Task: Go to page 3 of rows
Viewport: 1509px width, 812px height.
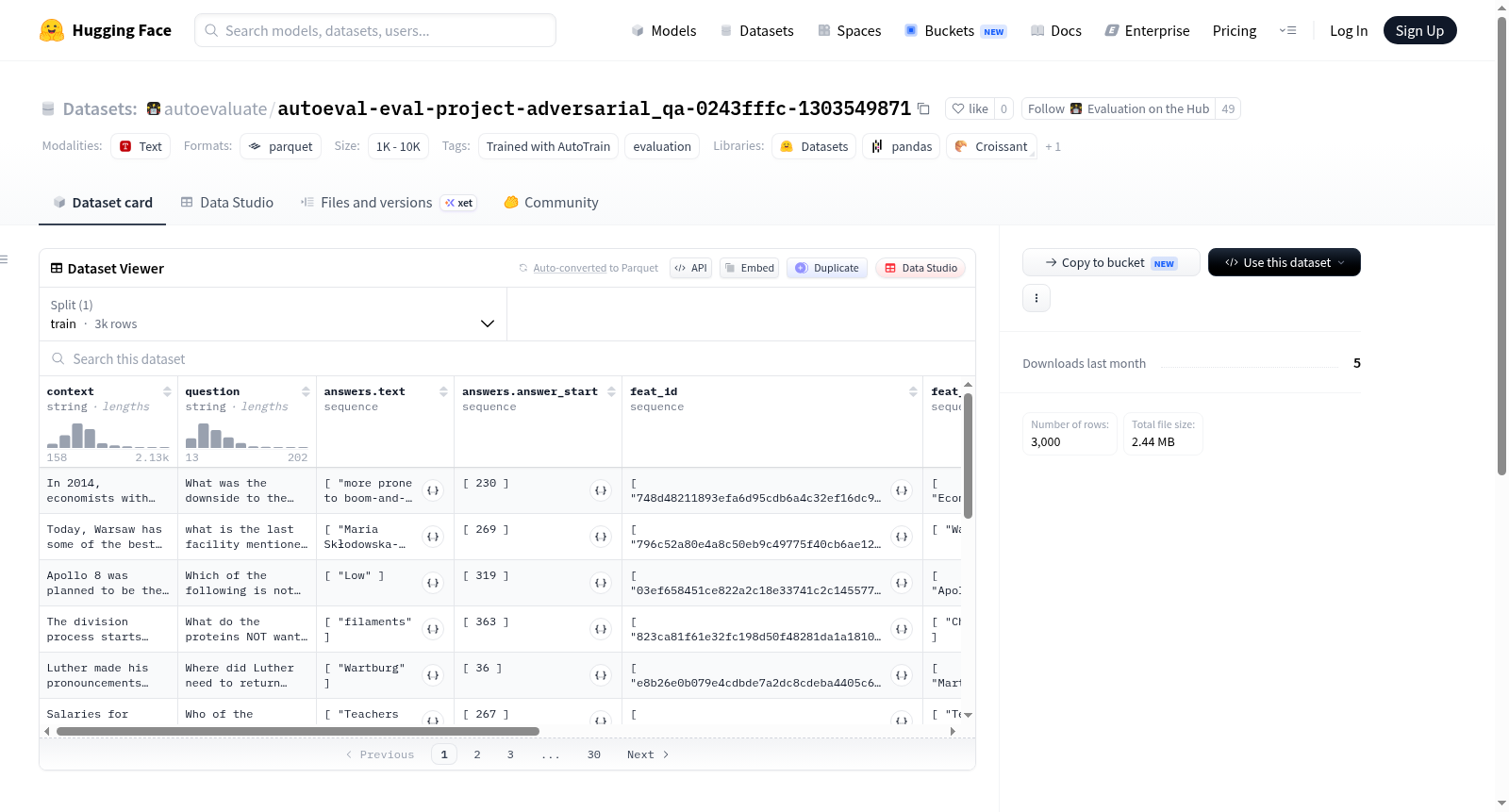Action: [510, 754]
